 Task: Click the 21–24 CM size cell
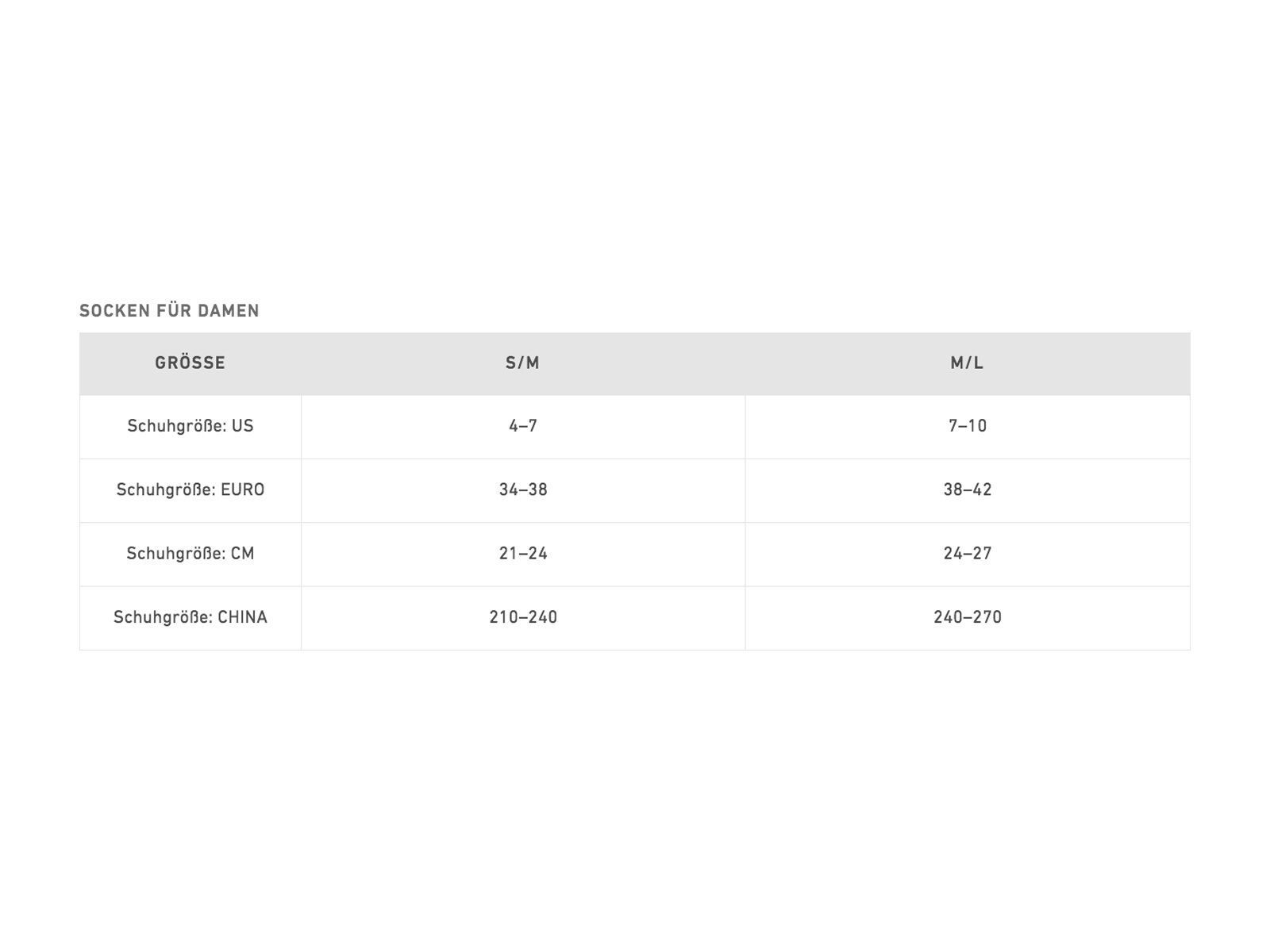point(523,554)
